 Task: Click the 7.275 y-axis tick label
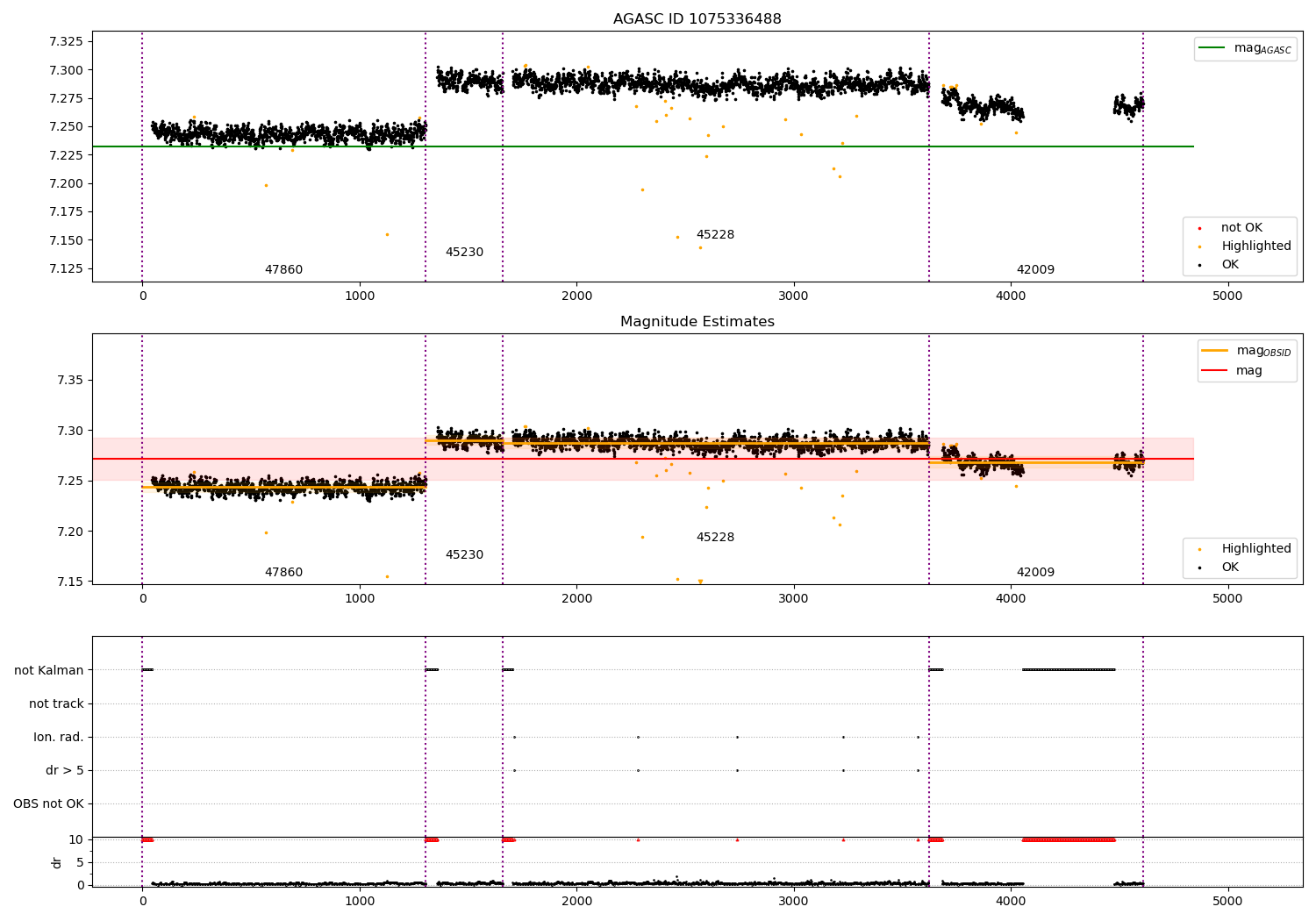click(66, 98)
